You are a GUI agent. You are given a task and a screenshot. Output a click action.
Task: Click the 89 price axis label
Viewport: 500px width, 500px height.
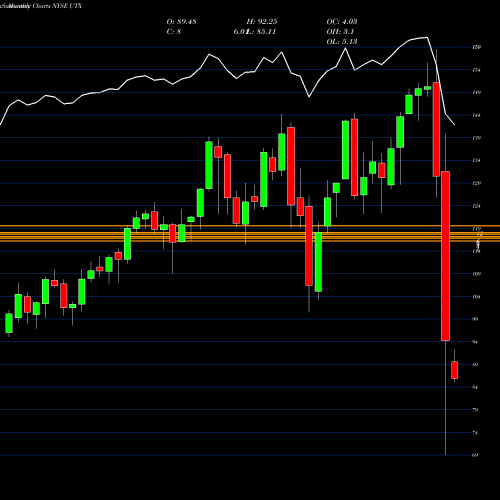tap(475, 365)
